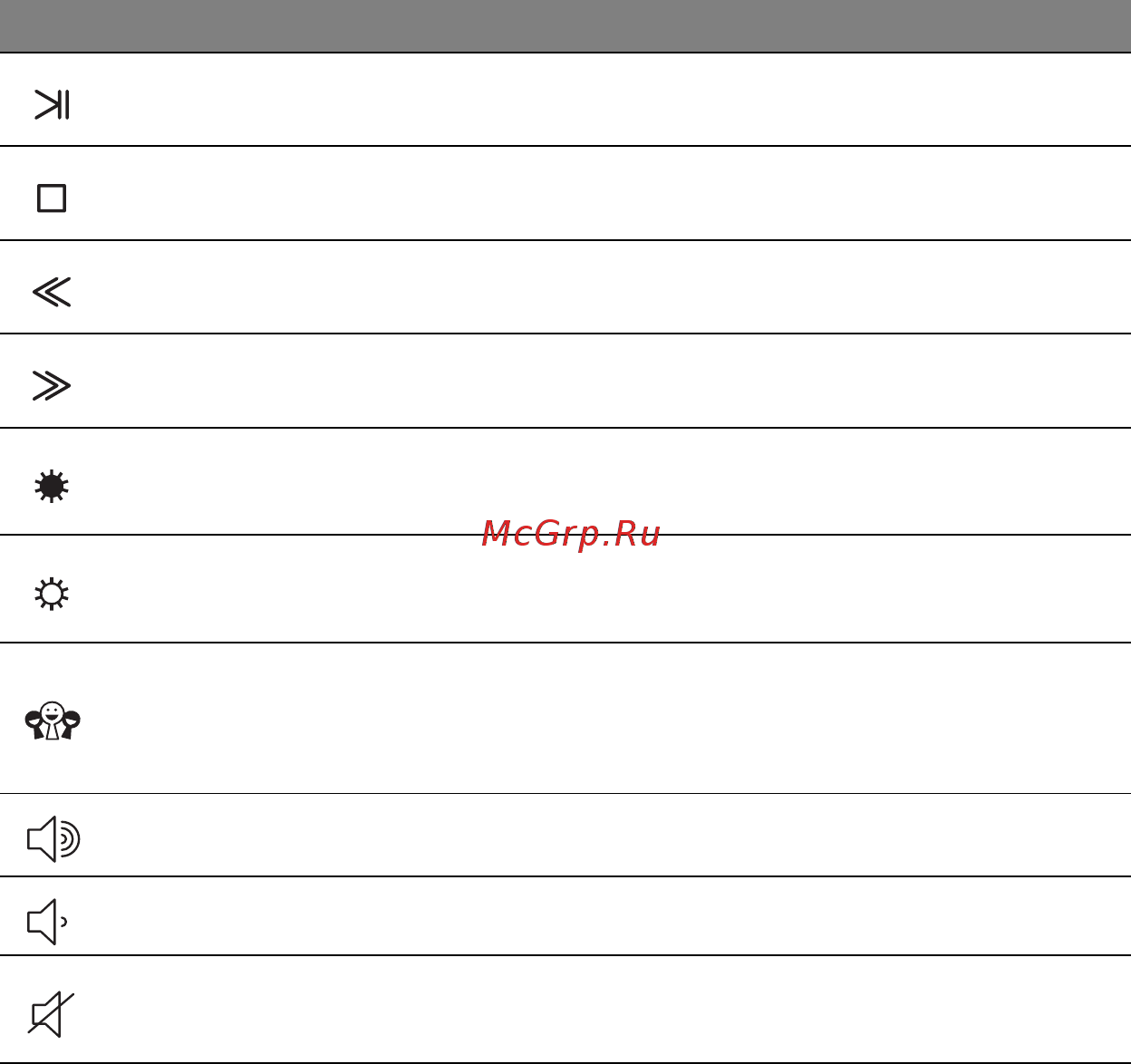
Task: Click the brightness down outlined sun icon
Action: pyautogui.click(x=52, y=594)
